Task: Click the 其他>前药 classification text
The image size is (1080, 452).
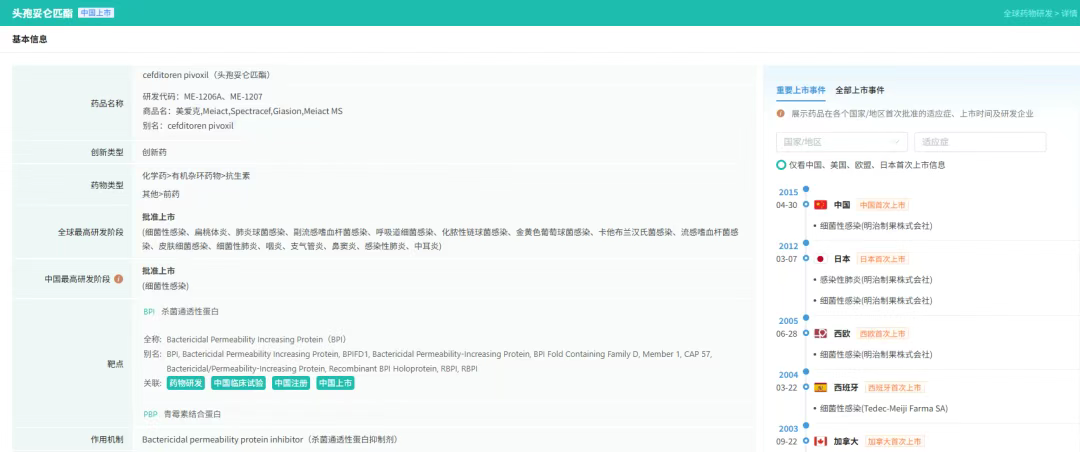Action: [161, 194]
